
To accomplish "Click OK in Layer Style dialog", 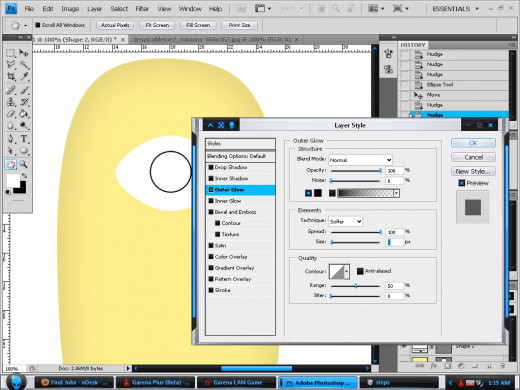I will (473, 143).
